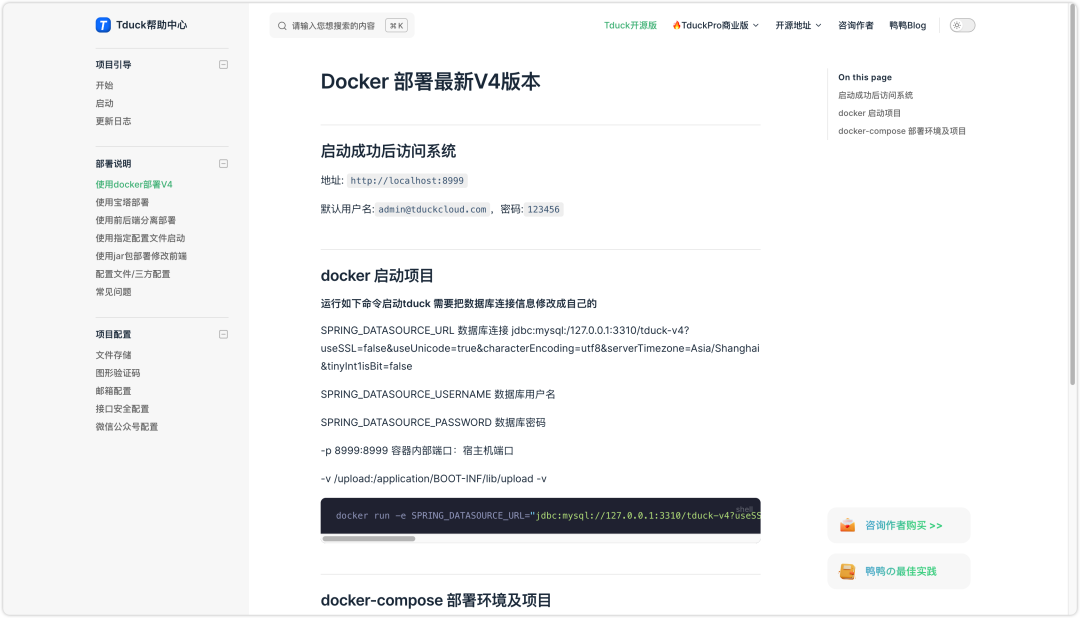
Task: Open the 鸭鸭Blog nav item
Action: point(907,25)
